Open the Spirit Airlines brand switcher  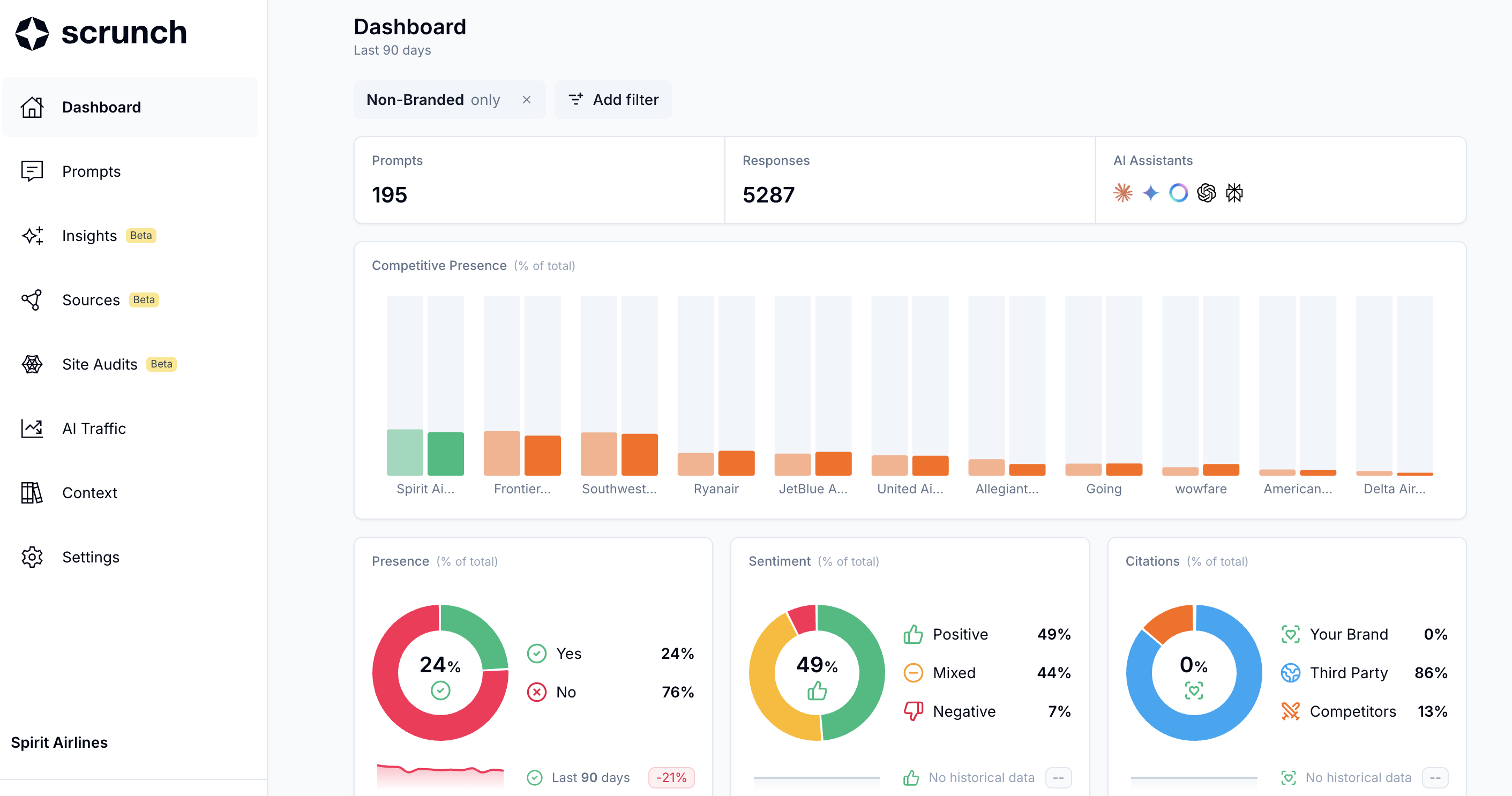point(59,742)
